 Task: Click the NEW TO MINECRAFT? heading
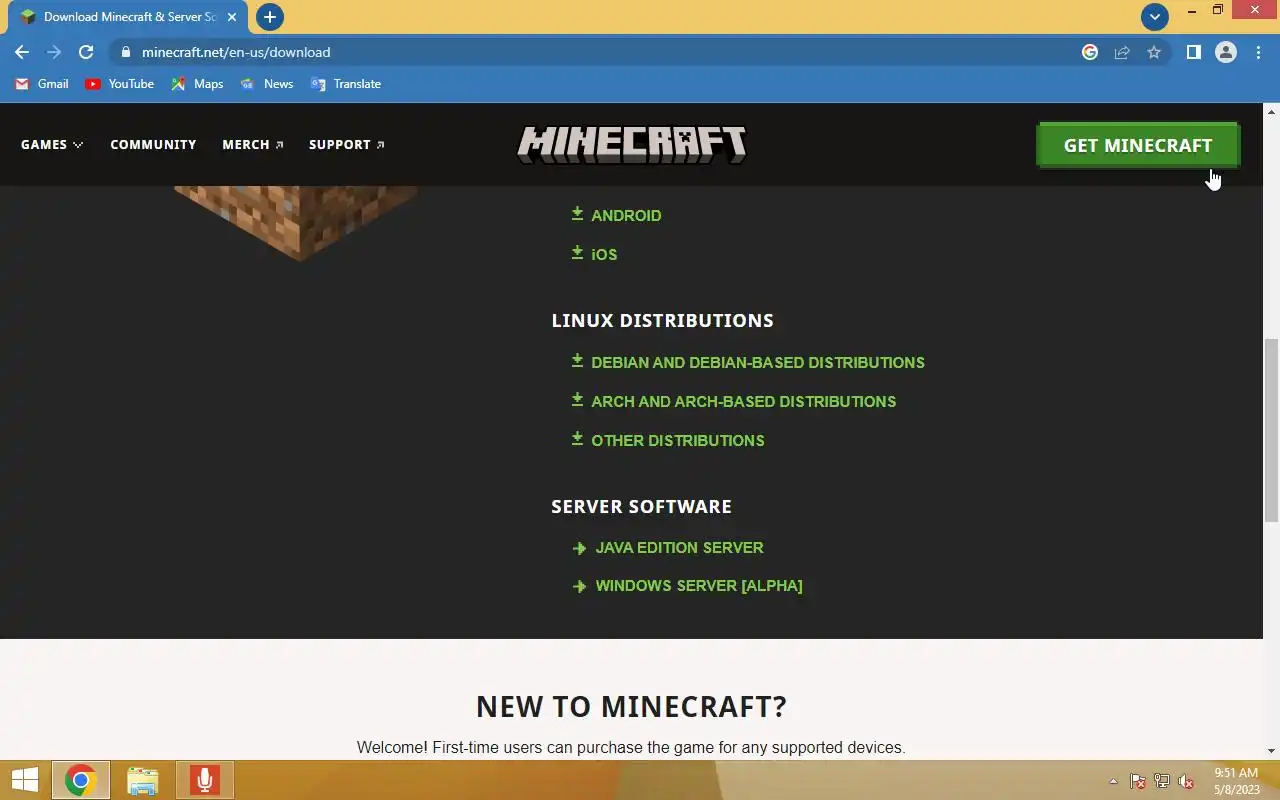click(631, 706)
